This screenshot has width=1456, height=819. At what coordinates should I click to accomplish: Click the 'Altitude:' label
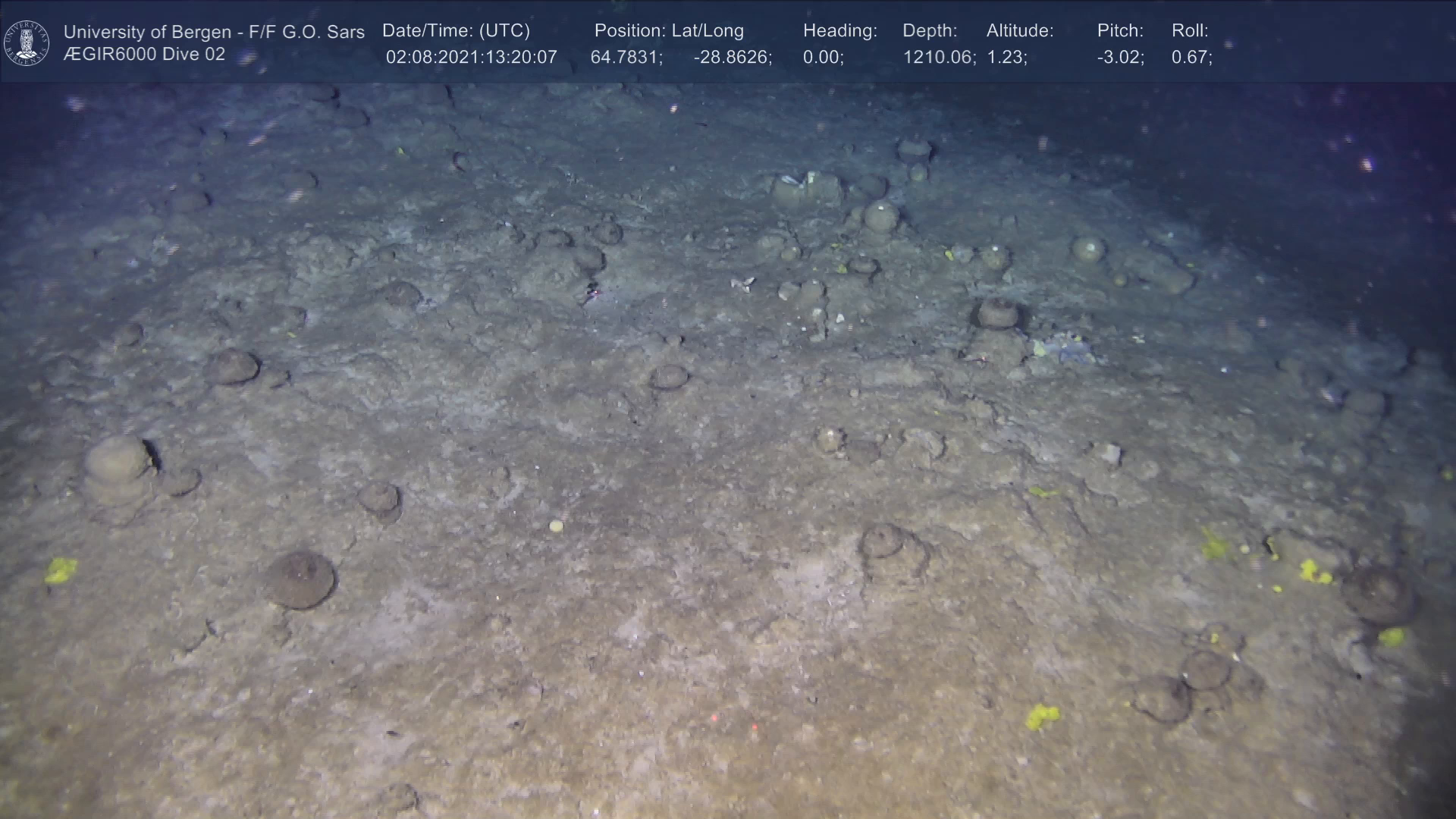click(x=1019, y=31)
